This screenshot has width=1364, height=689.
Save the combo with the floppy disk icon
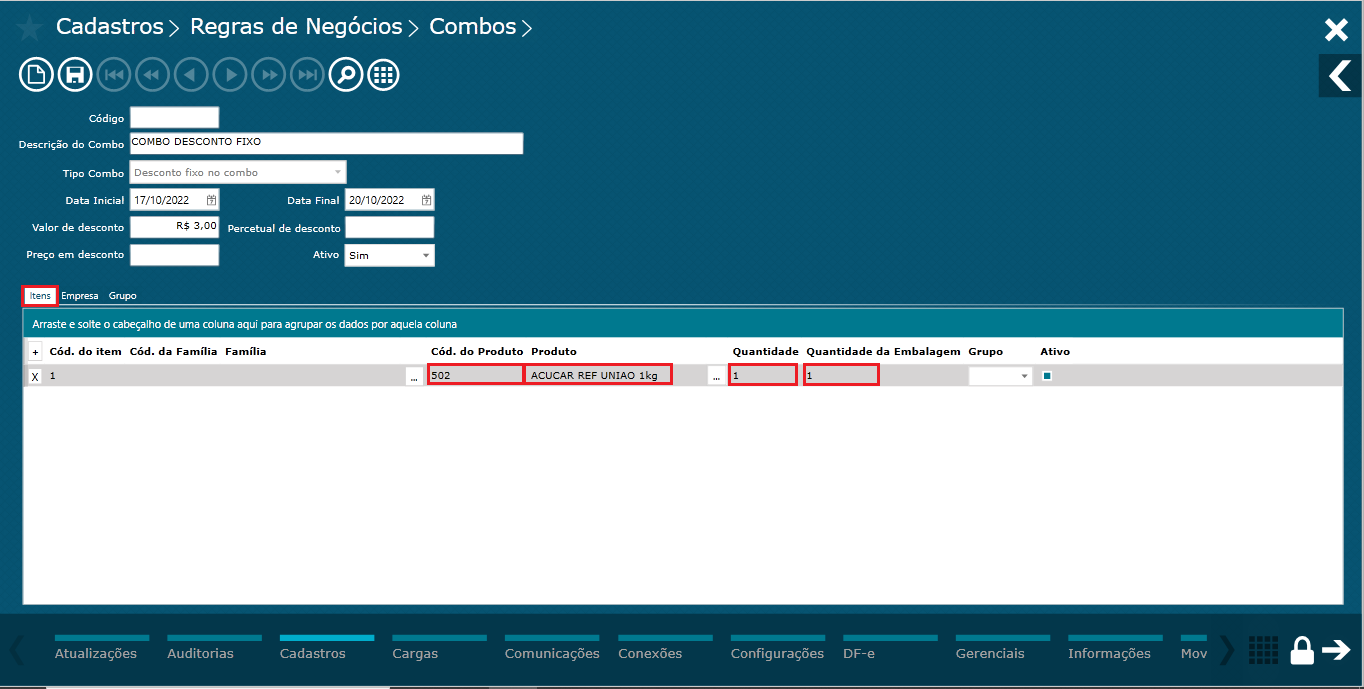click(x=74, y=75)
